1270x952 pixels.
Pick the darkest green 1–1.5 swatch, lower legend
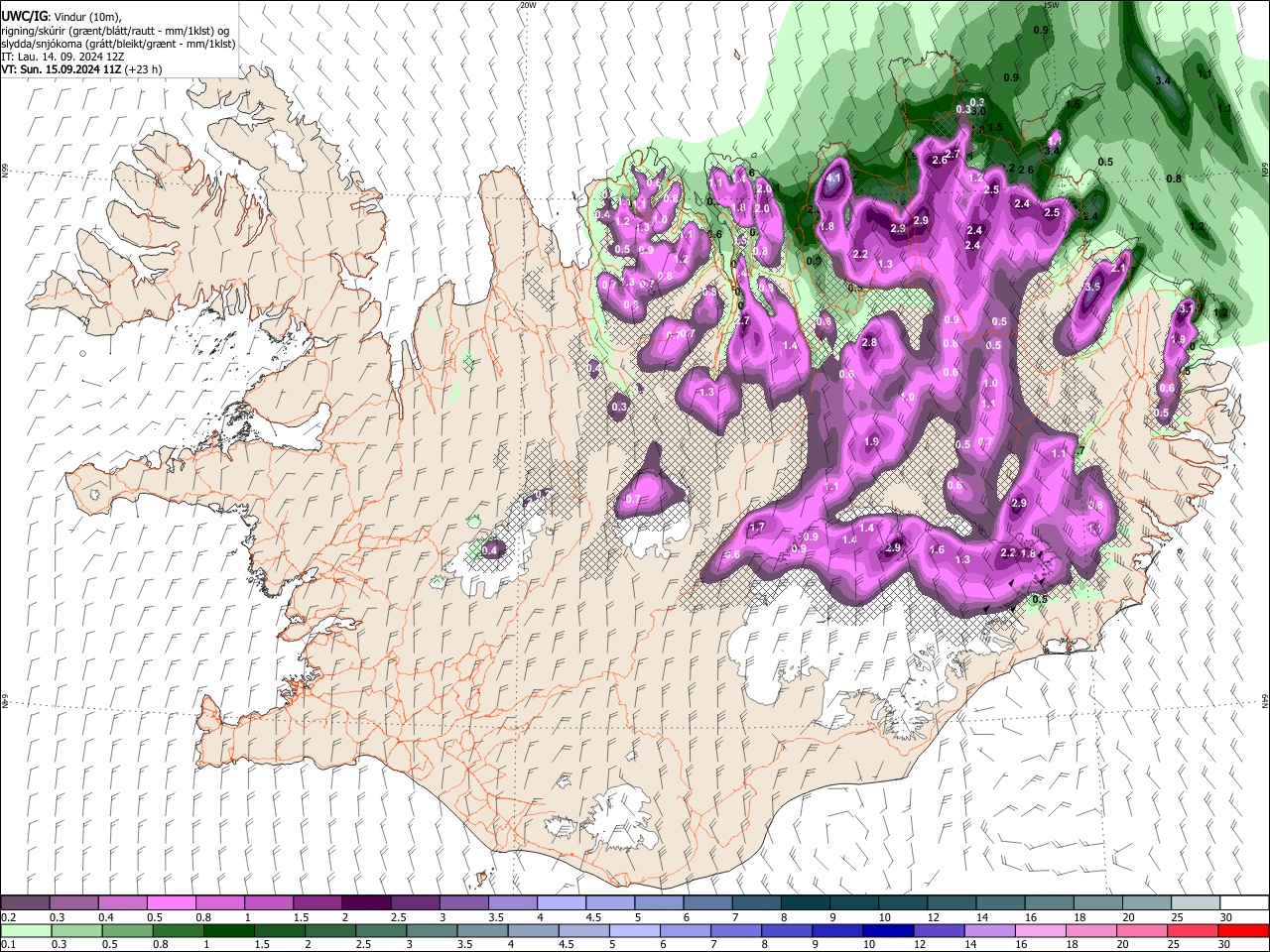[x=229, y=930]
